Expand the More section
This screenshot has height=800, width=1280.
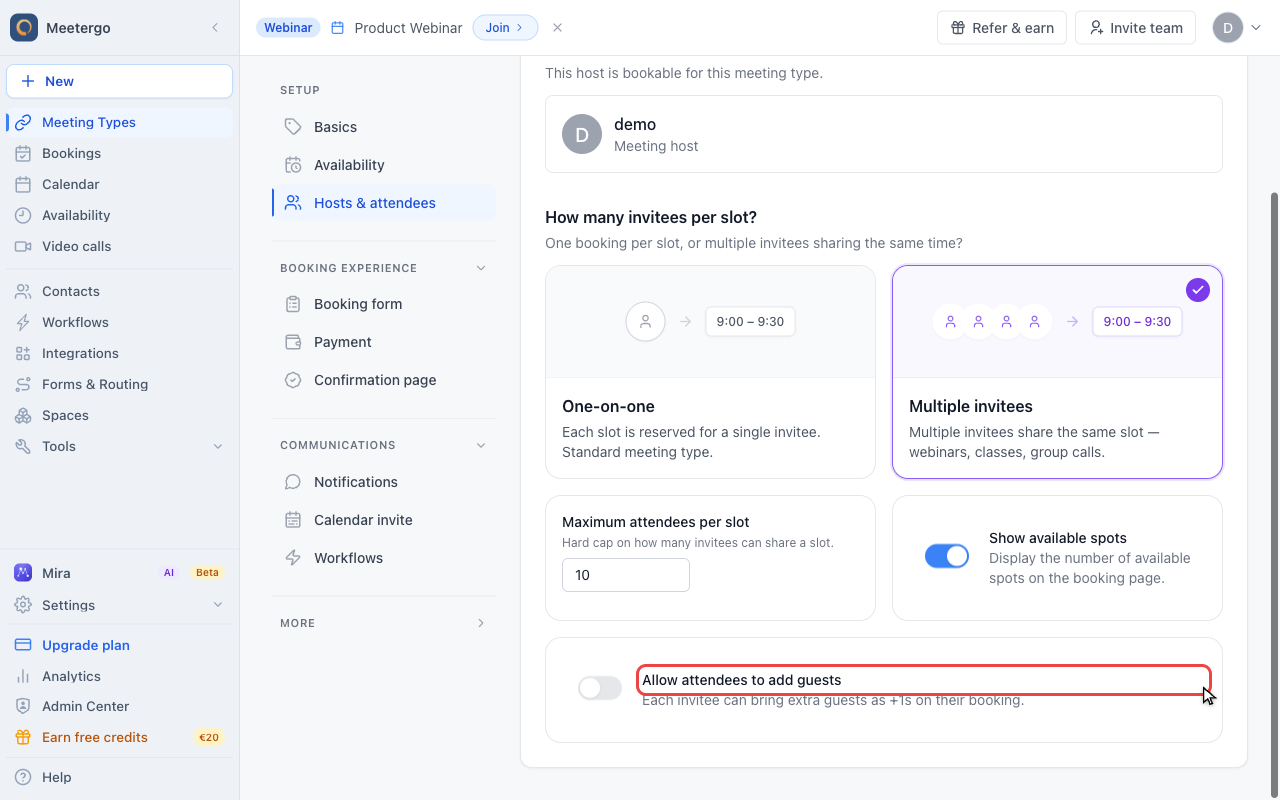click(481, 623)
